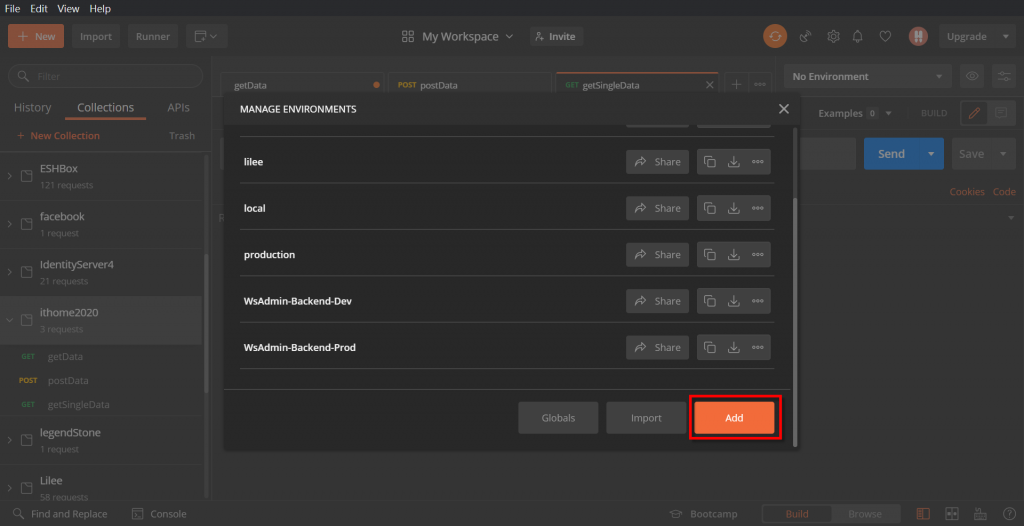Click the sync status icon
Image resolution: width=1024 pixels, height=526 pixels.
(775, 37)
